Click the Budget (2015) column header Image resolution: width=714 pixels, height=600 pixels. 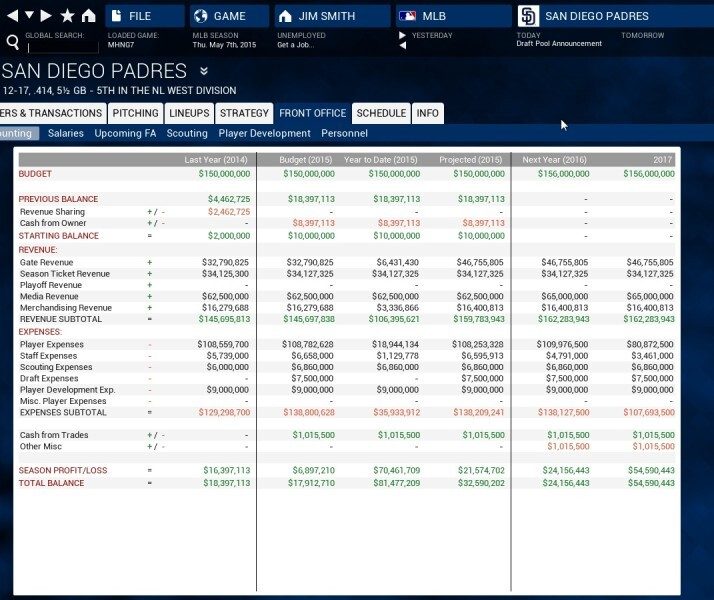(306, 160)
